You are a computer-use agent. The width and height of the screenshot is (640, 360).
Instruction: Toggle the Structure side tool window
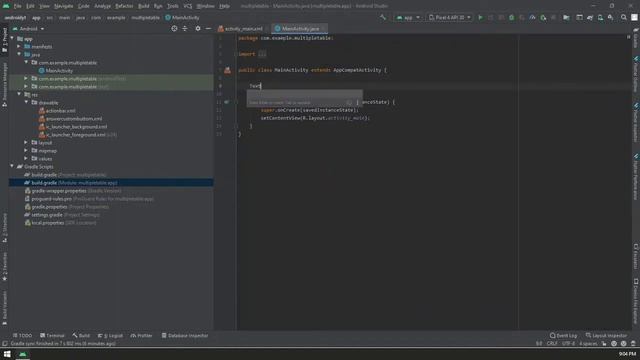[x=4, y=229]
